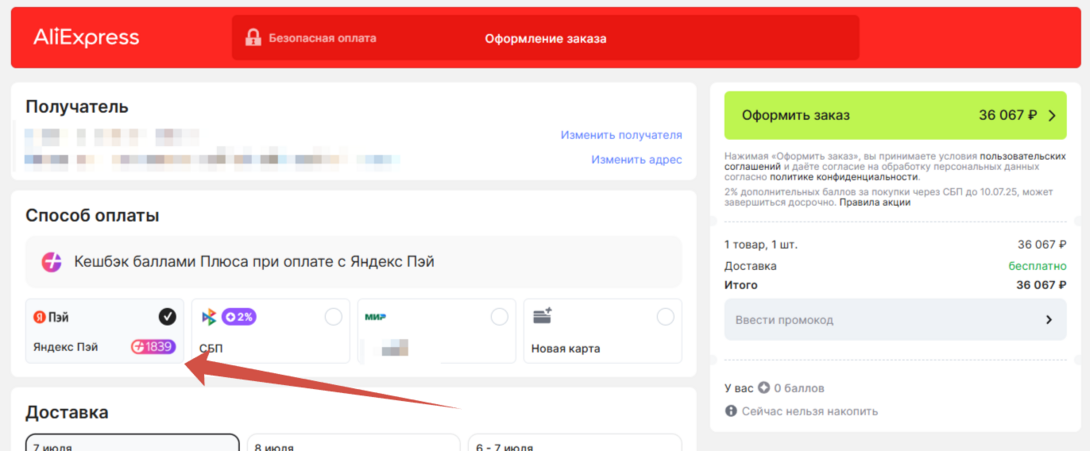1090x451 pixels.
Task: Click the Изменить получателя link
Action: [x=621, y=135]
